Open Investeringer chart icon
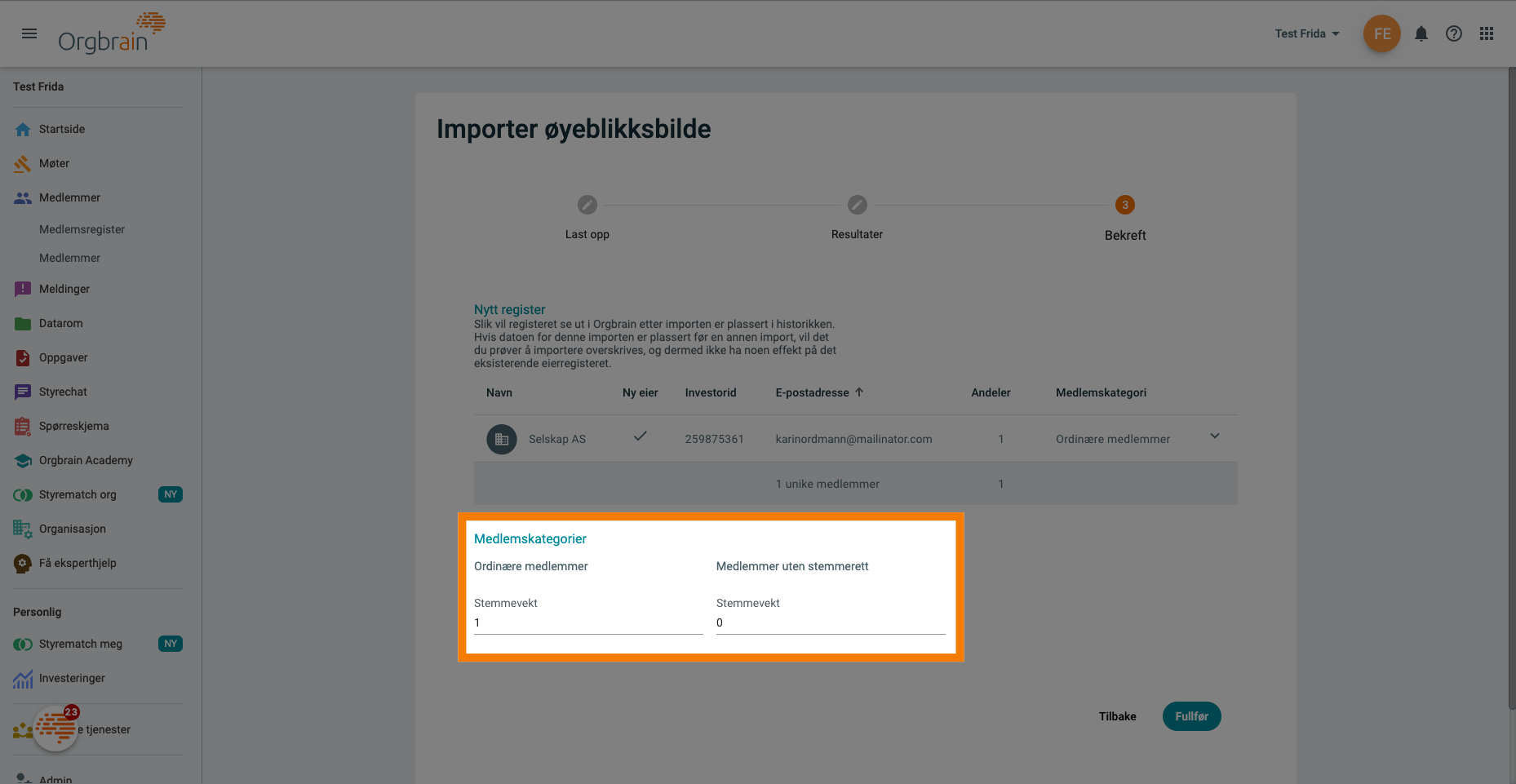1516x784 pixels. click(x=23, y=678)
